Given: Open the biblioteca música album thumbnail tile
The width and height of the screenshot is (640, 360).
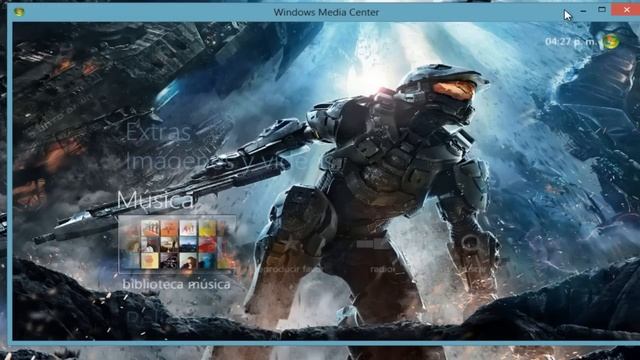Looking at the screenshot, I should point(177,244).
